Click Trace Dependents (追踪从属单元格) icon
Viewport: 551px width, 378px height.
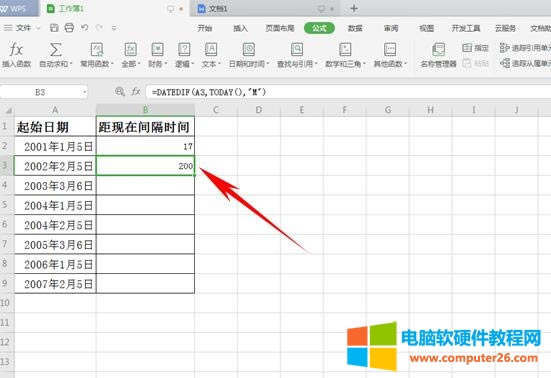pos(505,63)
